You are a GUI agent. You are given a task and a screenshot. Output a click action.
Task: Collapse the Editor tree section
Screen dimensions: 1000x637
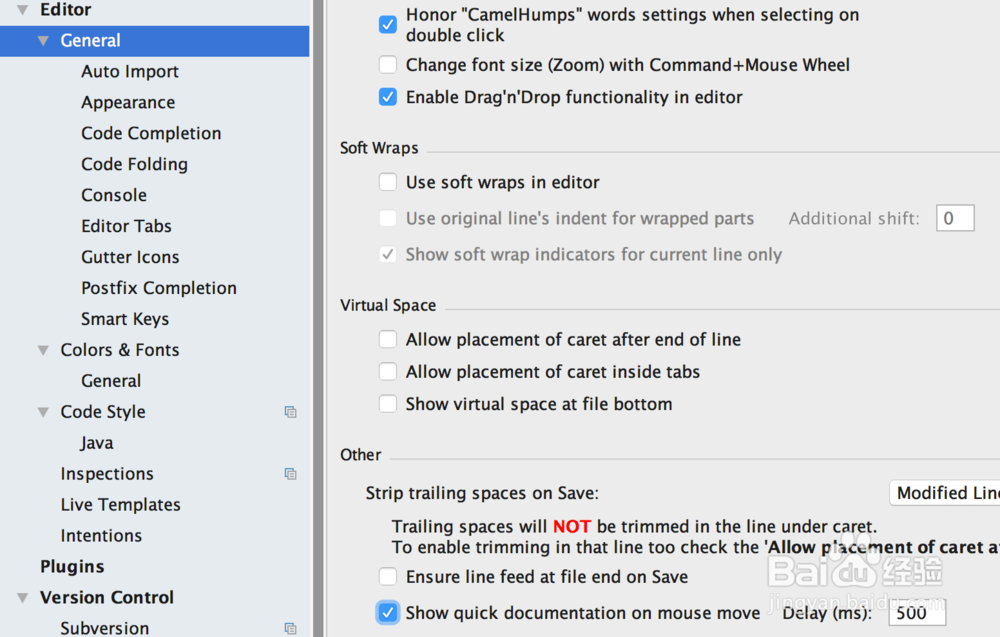point(22,10)
